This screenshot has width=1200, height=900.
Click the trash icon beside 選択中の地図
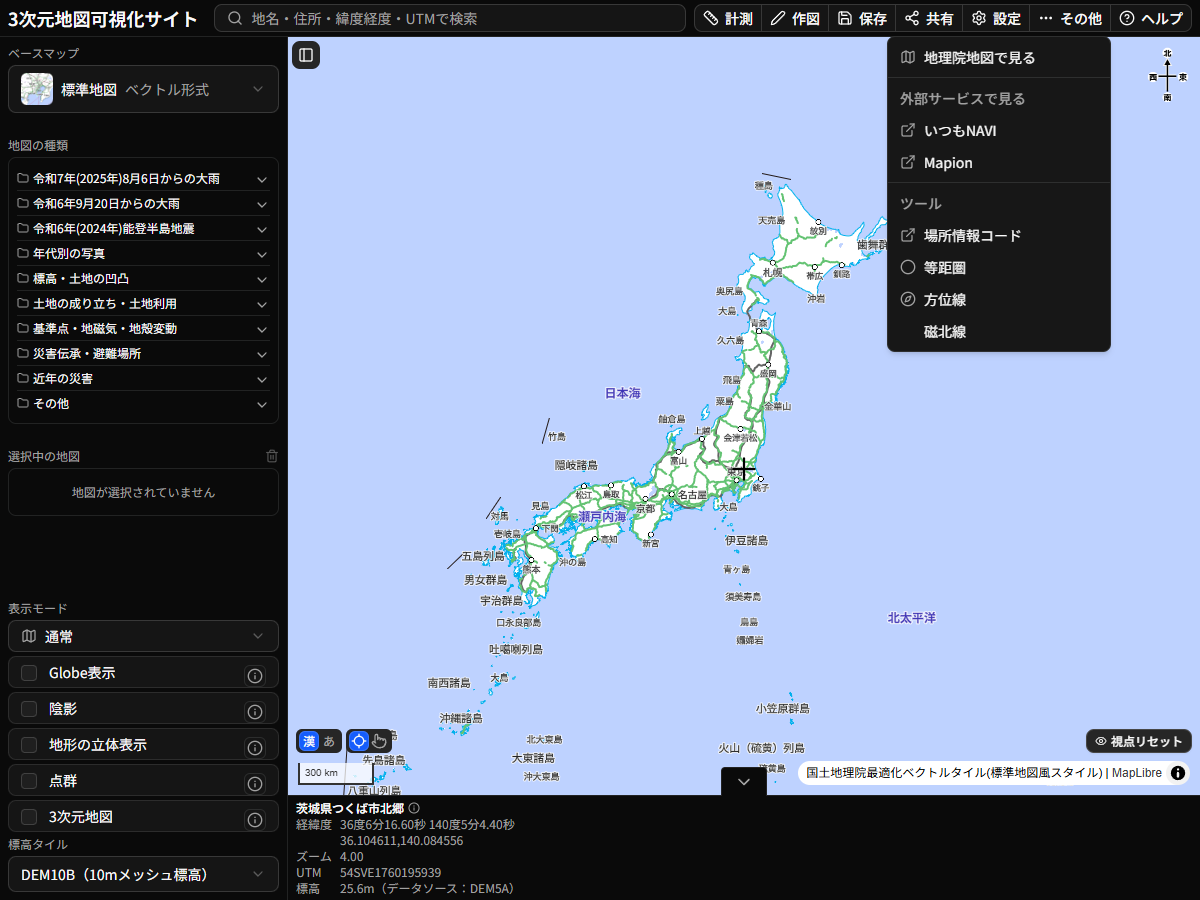(272, 456)
